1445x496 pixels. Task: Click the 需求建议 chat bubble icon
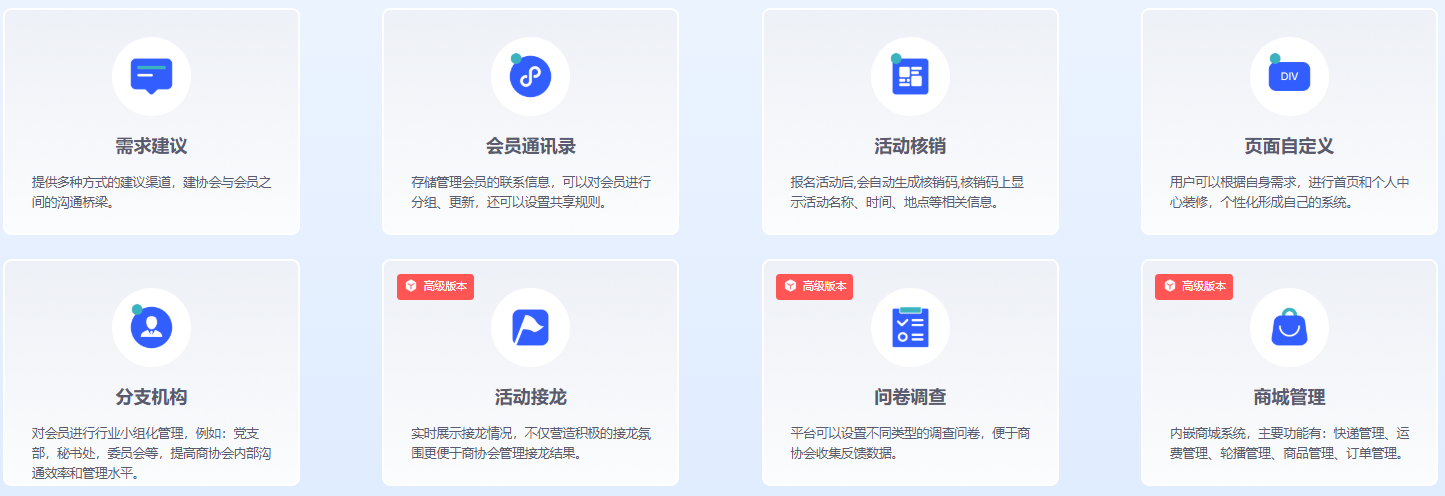coord(151,76)
